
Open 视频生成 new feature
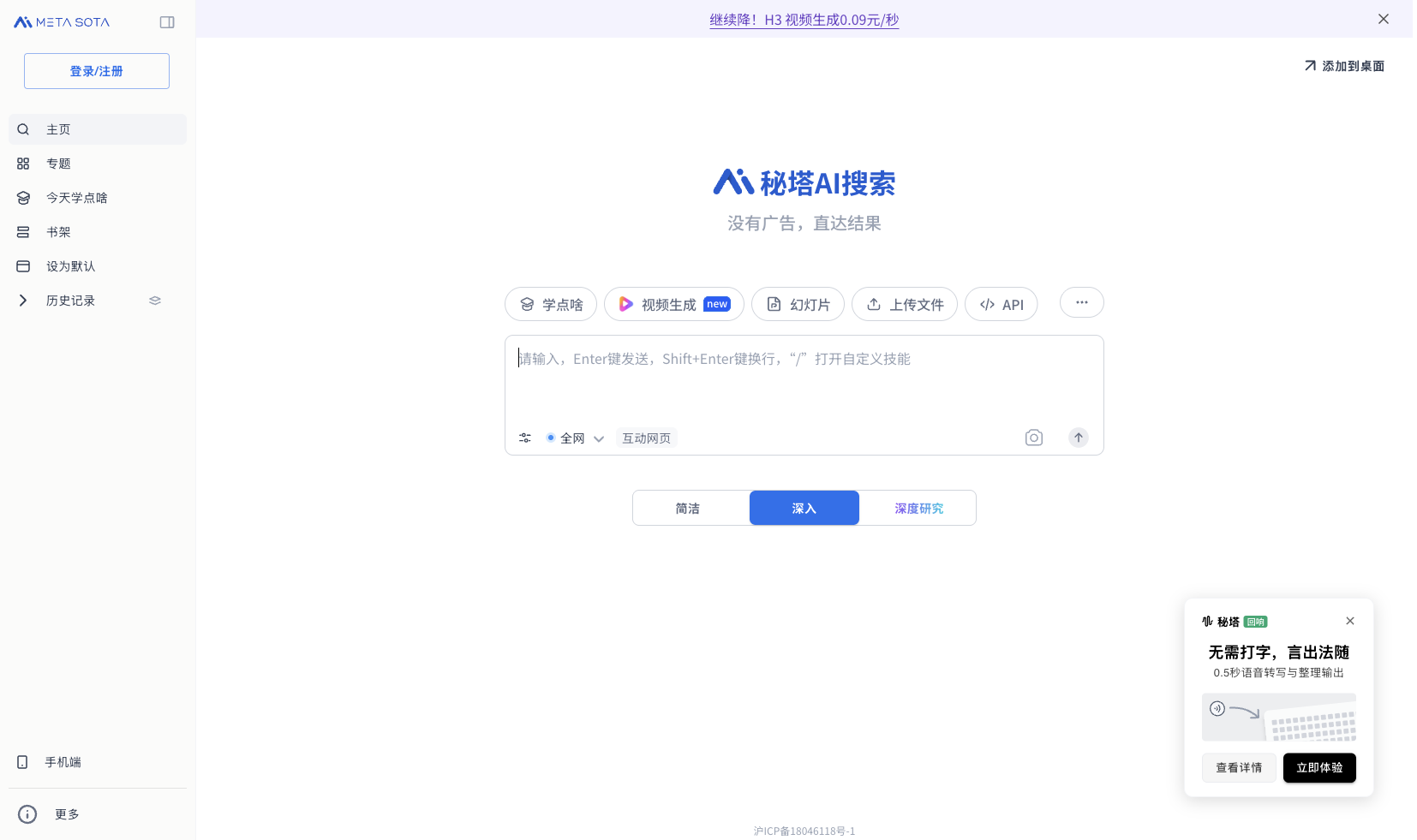[674, 304]
